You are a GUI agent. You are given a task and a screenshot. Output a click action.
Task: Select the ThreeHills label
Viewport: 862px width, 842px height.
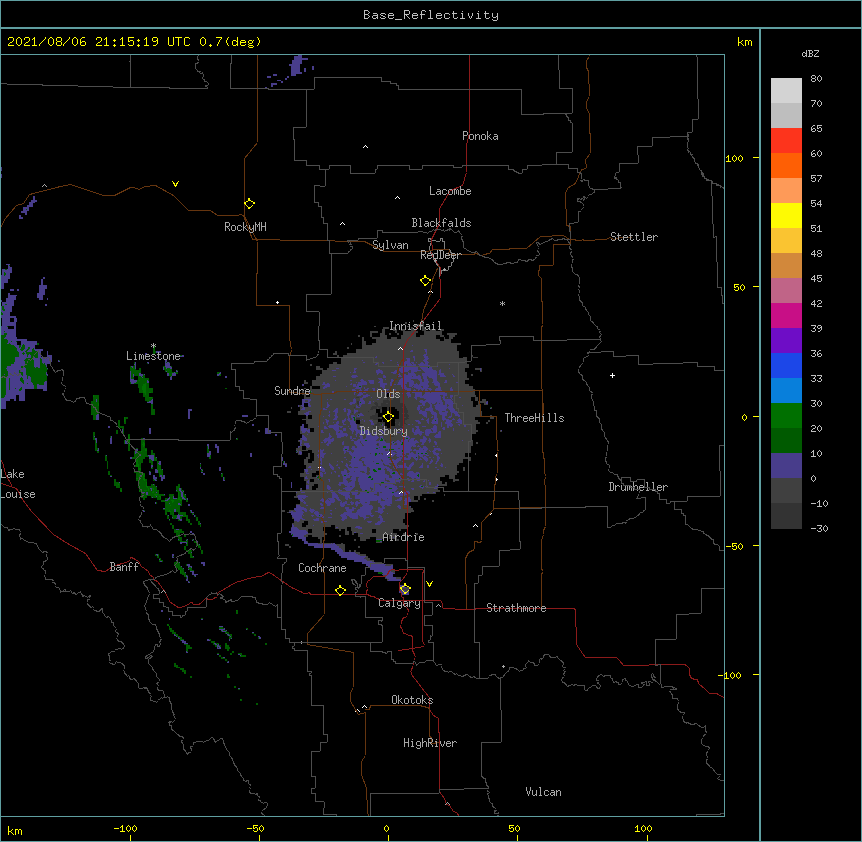click(534, 418)
